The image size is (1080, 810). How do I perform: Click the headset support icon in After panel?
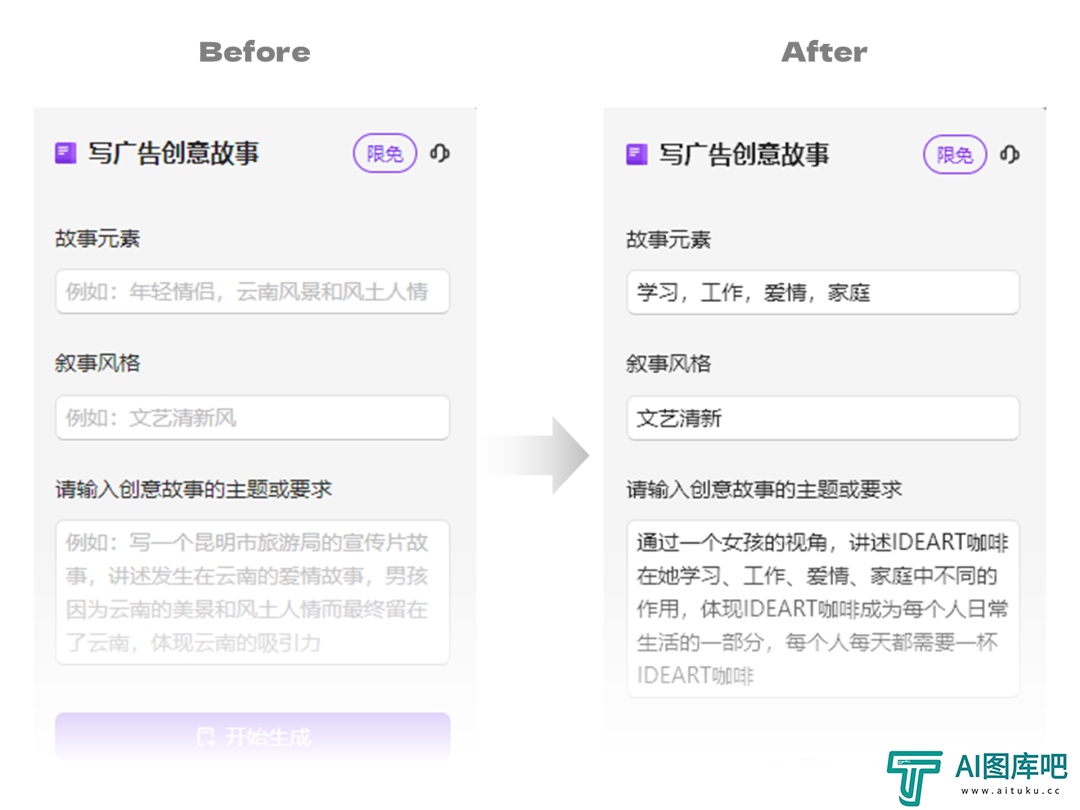tap(1010, 154)
